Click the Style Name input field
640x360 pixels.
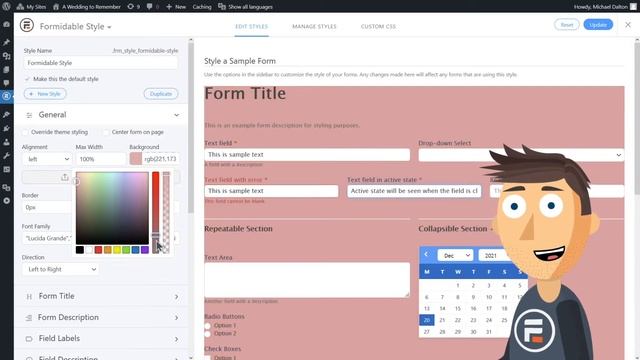click(100, 63)
